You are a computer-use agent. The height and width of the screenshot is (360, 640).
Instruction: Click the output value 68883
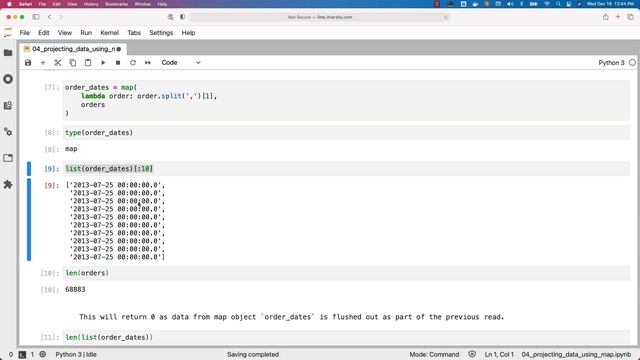(x=75, y=289)
